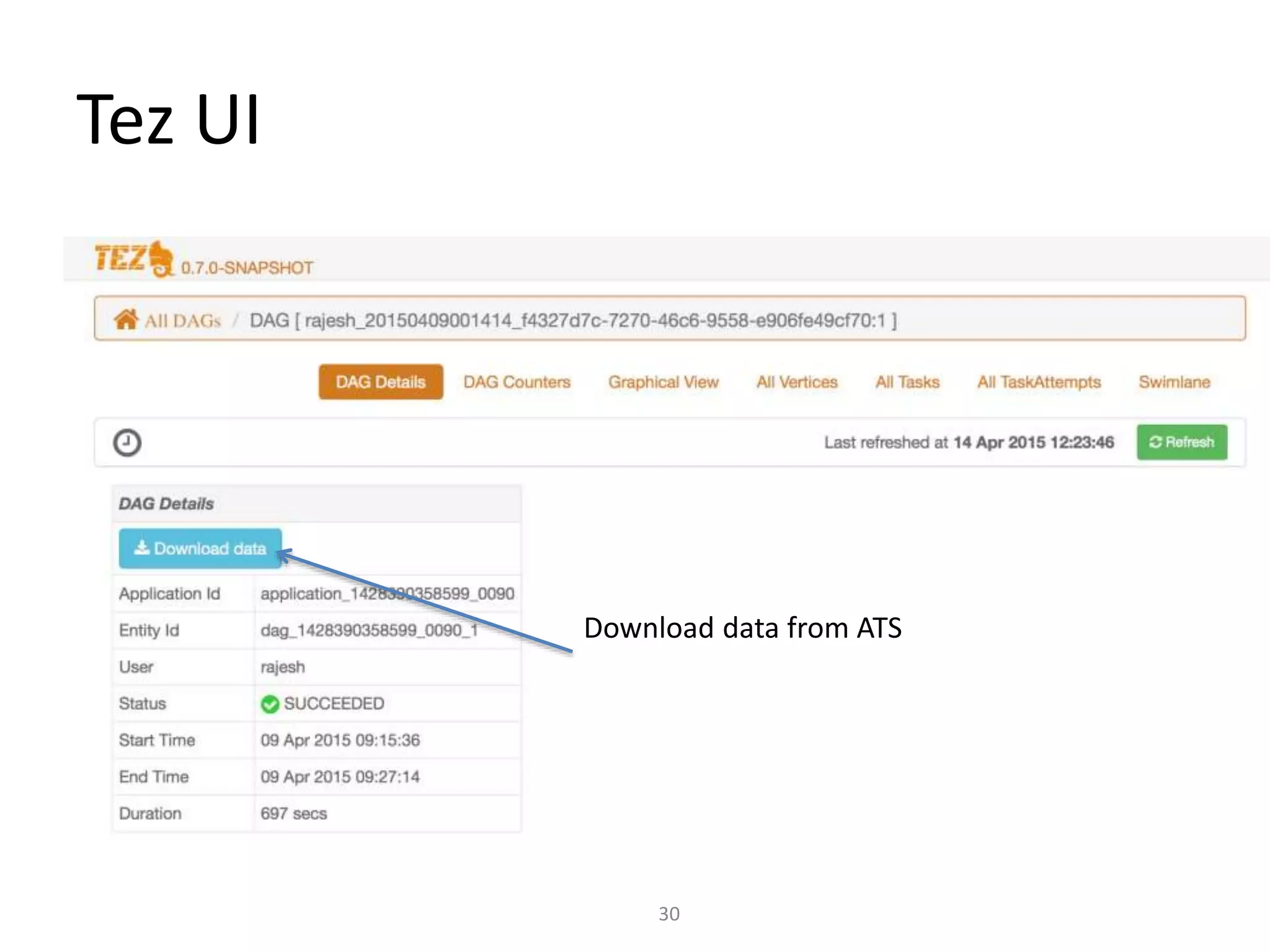Click the Download data button
Viewport: 1270px width, 952px height.
[200, 549]
